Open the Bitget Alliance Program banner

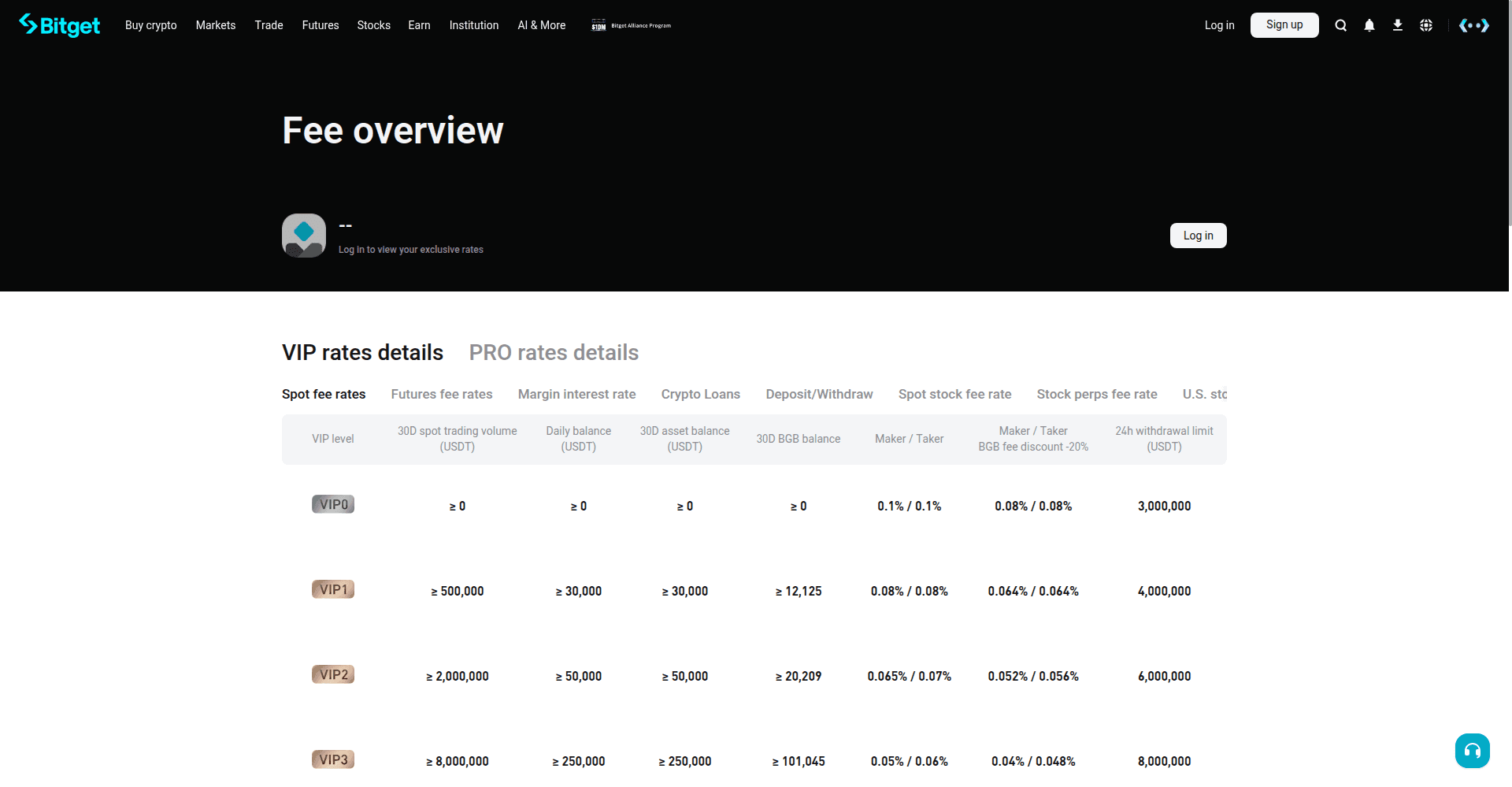click(x=632, y=25)
